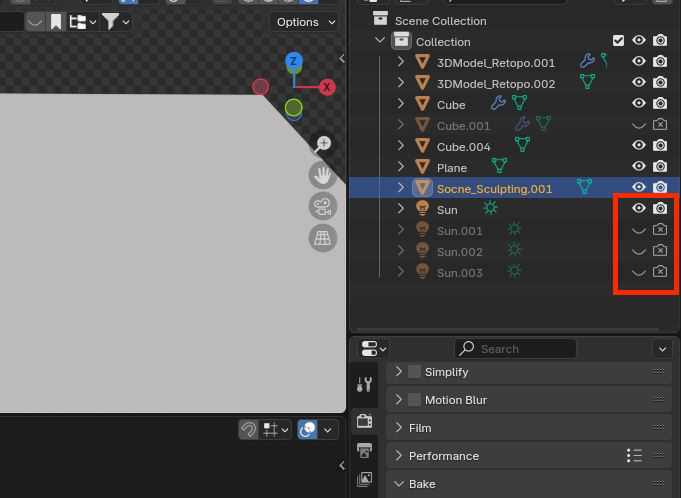Click the blue Z axis gizmo

(294, 61)
